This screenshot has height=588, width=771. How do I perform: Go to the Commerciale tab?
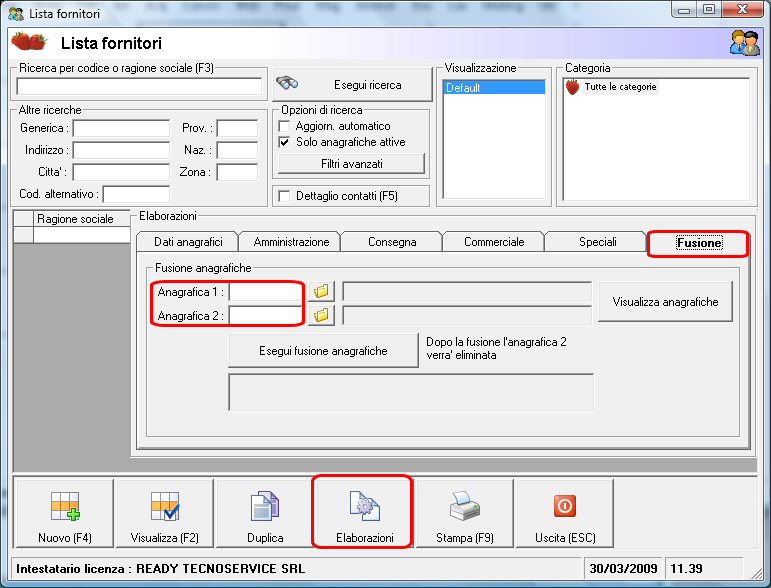[494, 242]
